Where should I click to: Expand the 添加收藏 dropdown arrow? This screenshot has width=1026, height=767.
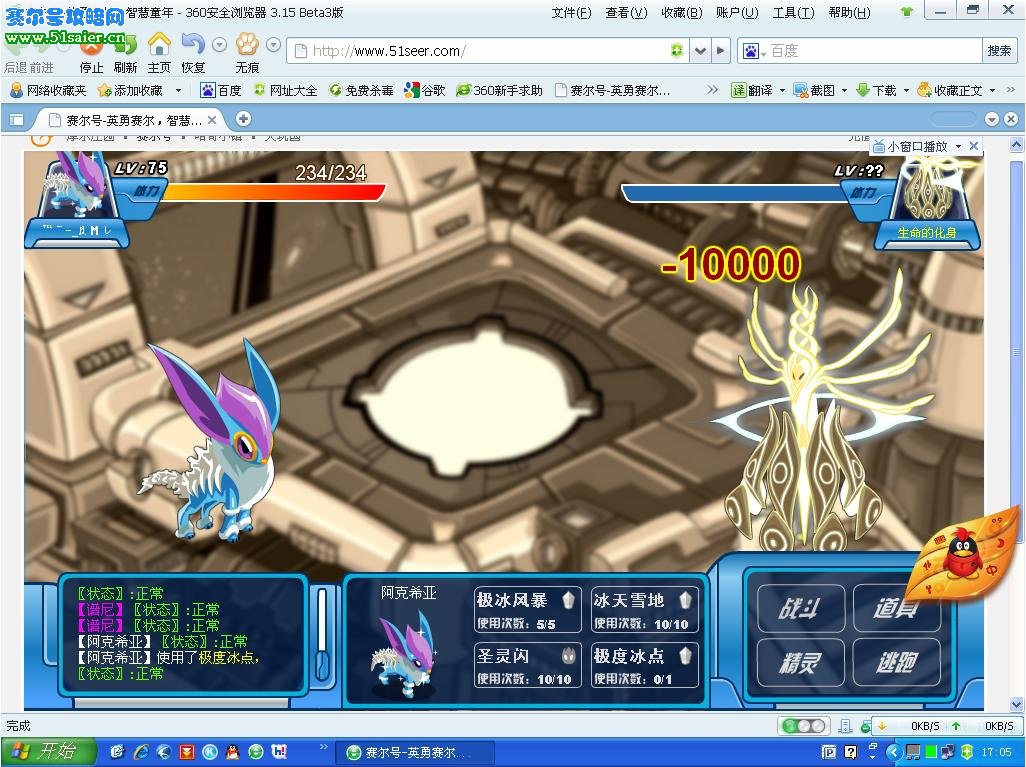178,90
